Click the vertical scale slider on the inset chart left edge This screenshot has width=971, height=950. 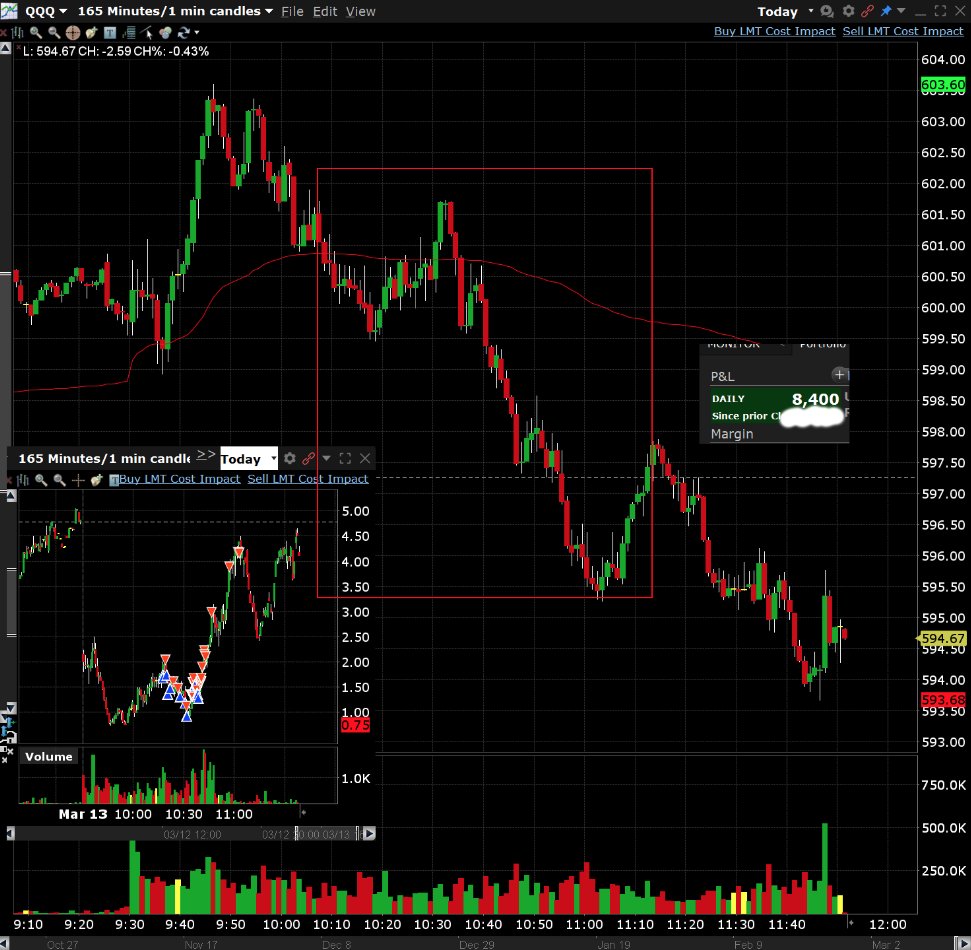(x=11, y=602)
